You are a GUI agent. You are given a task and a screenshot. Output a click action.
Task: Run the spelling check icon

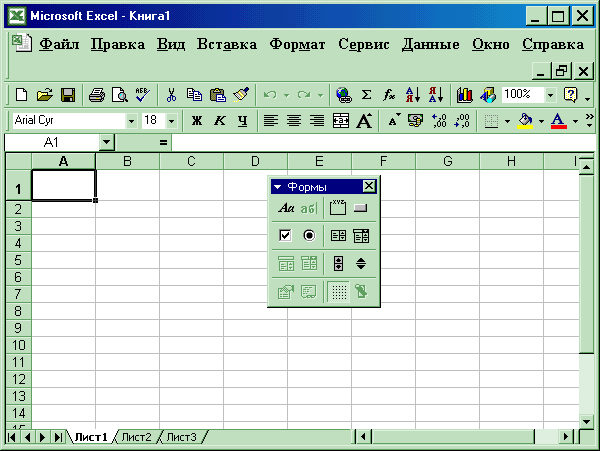pyautogui.click(x=143, y=94)
